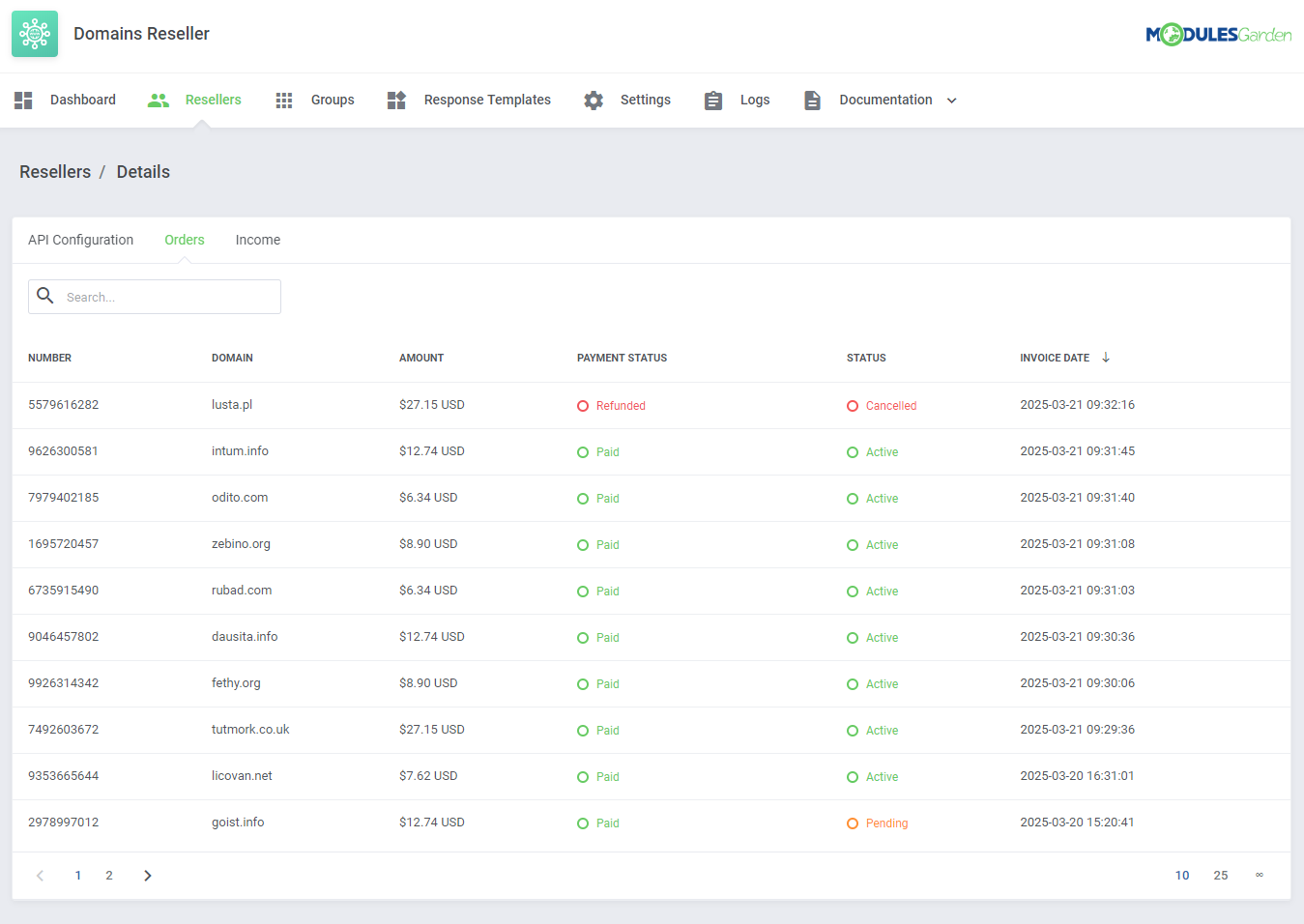This screenshot has height=924, width=1304.
Task: View Logs using the clipboard icon
Action: (x=712, y=100)
